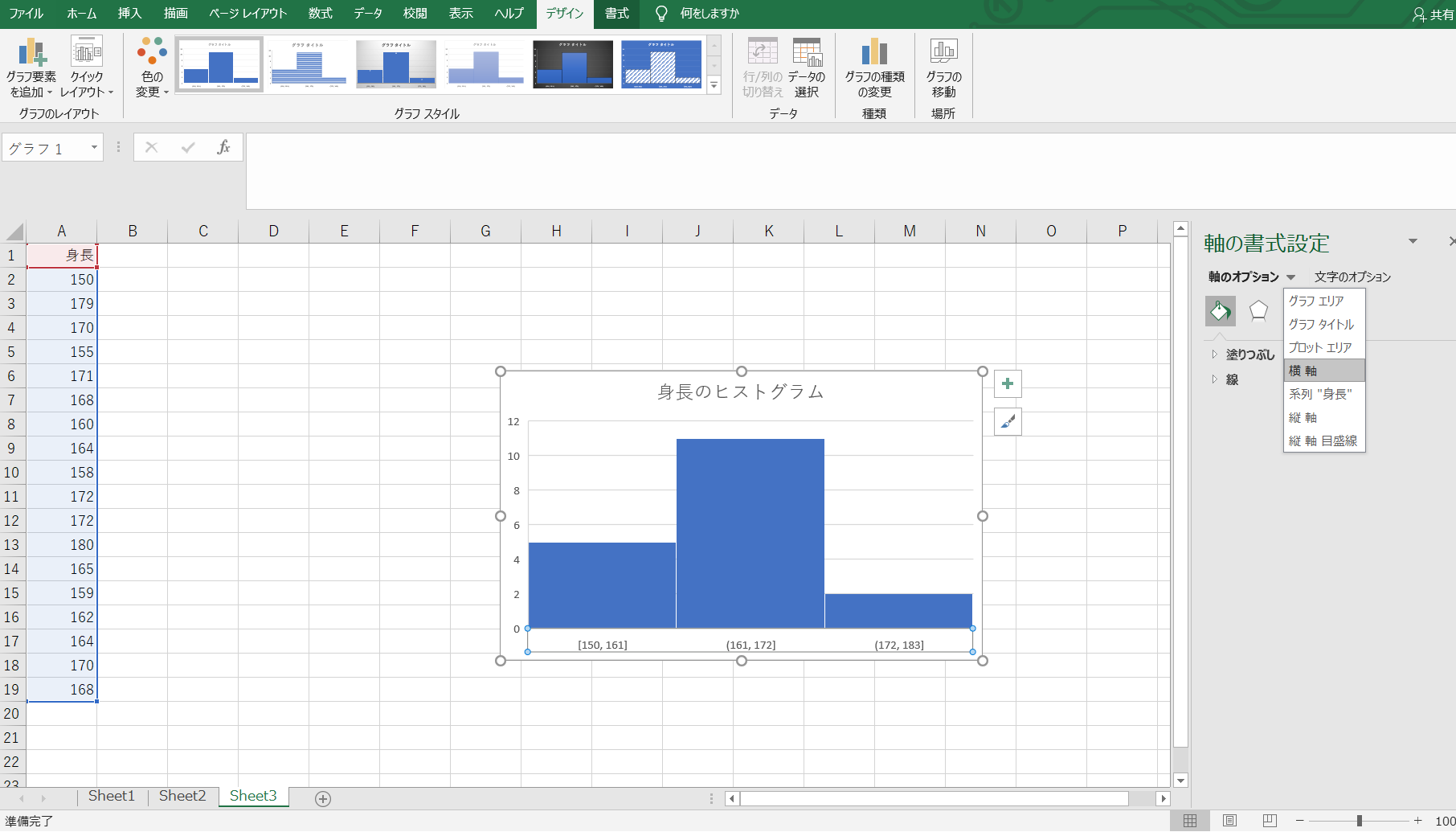Open the 挿入 ribbon tab
Screen dimensions: 1456x832
(x=129, y=14)
